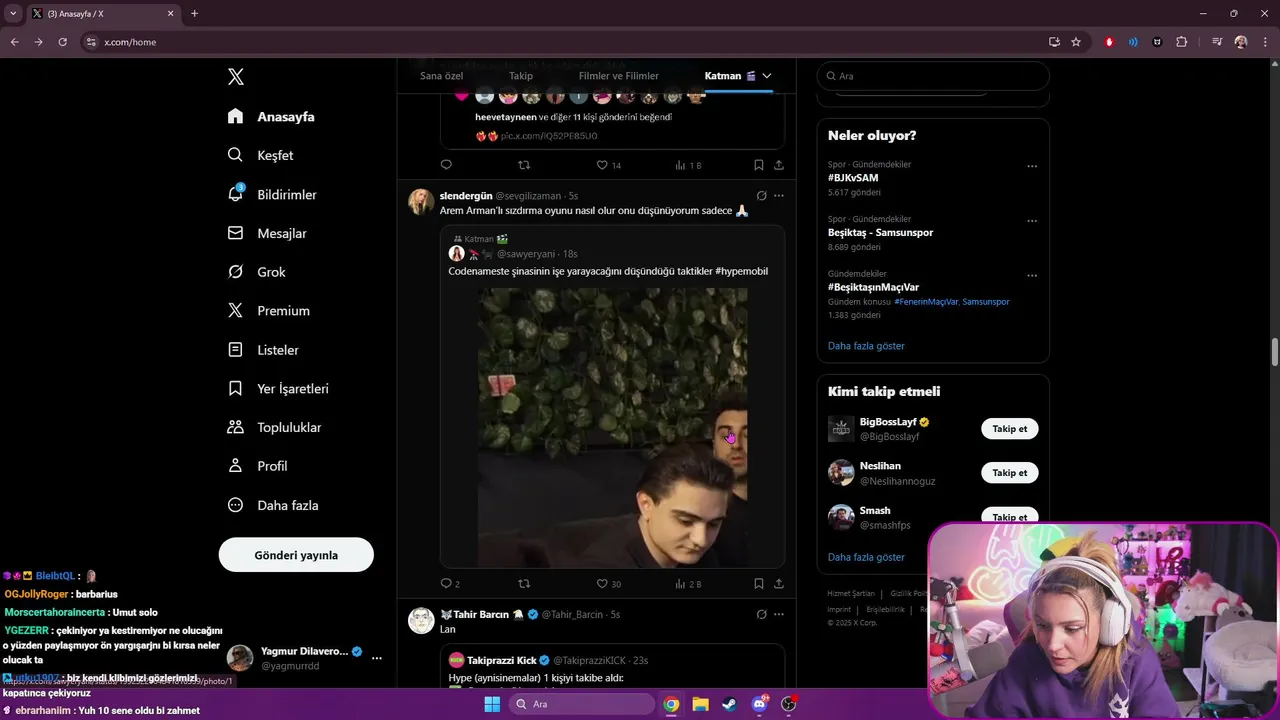The width and height of the screenshot is (1280, 720).
Task: Expand the chevron next to Katman tab
Action: (x=767, y=76)
